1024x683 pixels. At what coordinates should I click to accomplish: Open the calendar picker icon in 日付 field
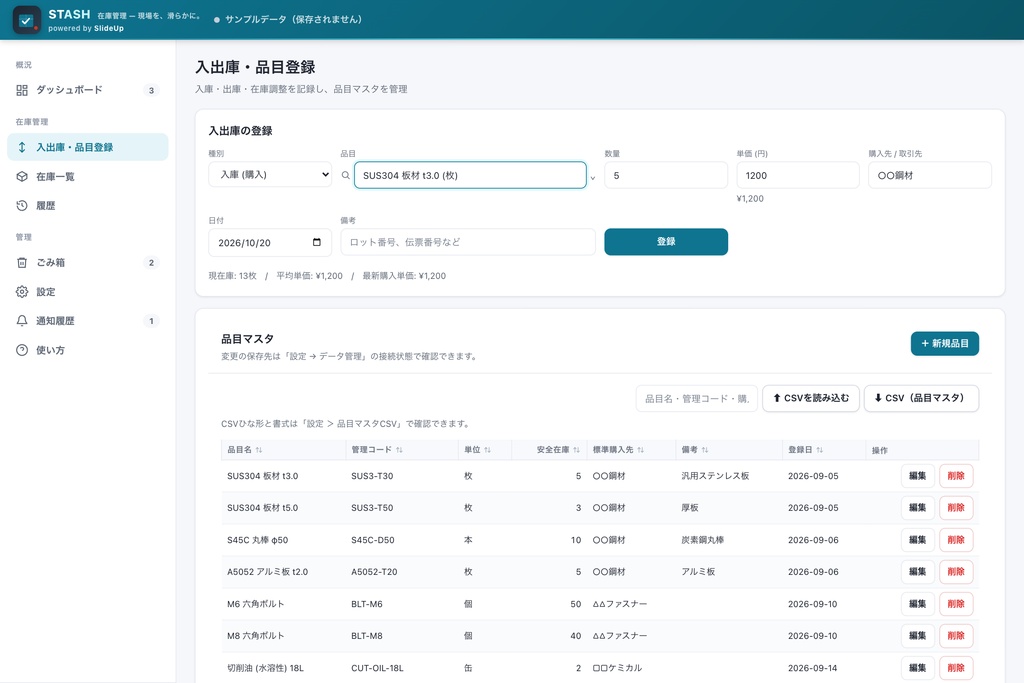coord(317,242)
